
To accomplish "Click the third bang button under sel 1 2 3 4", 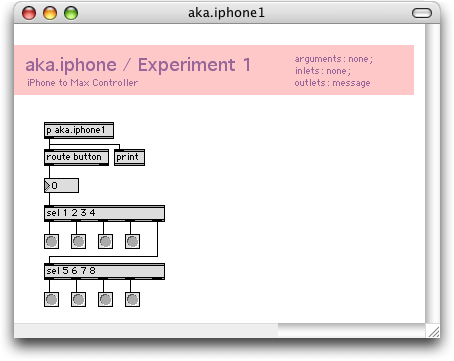I will (105, 241).
